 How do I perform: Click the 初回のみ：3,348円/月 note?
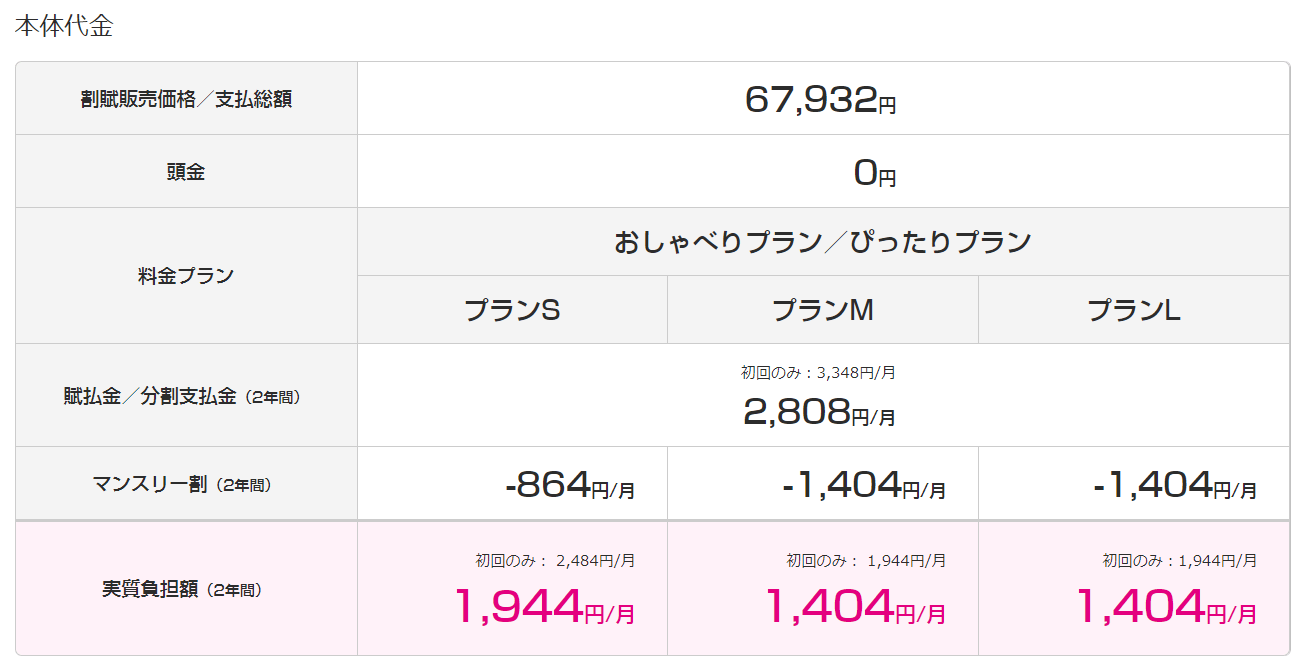coord(818,372)
